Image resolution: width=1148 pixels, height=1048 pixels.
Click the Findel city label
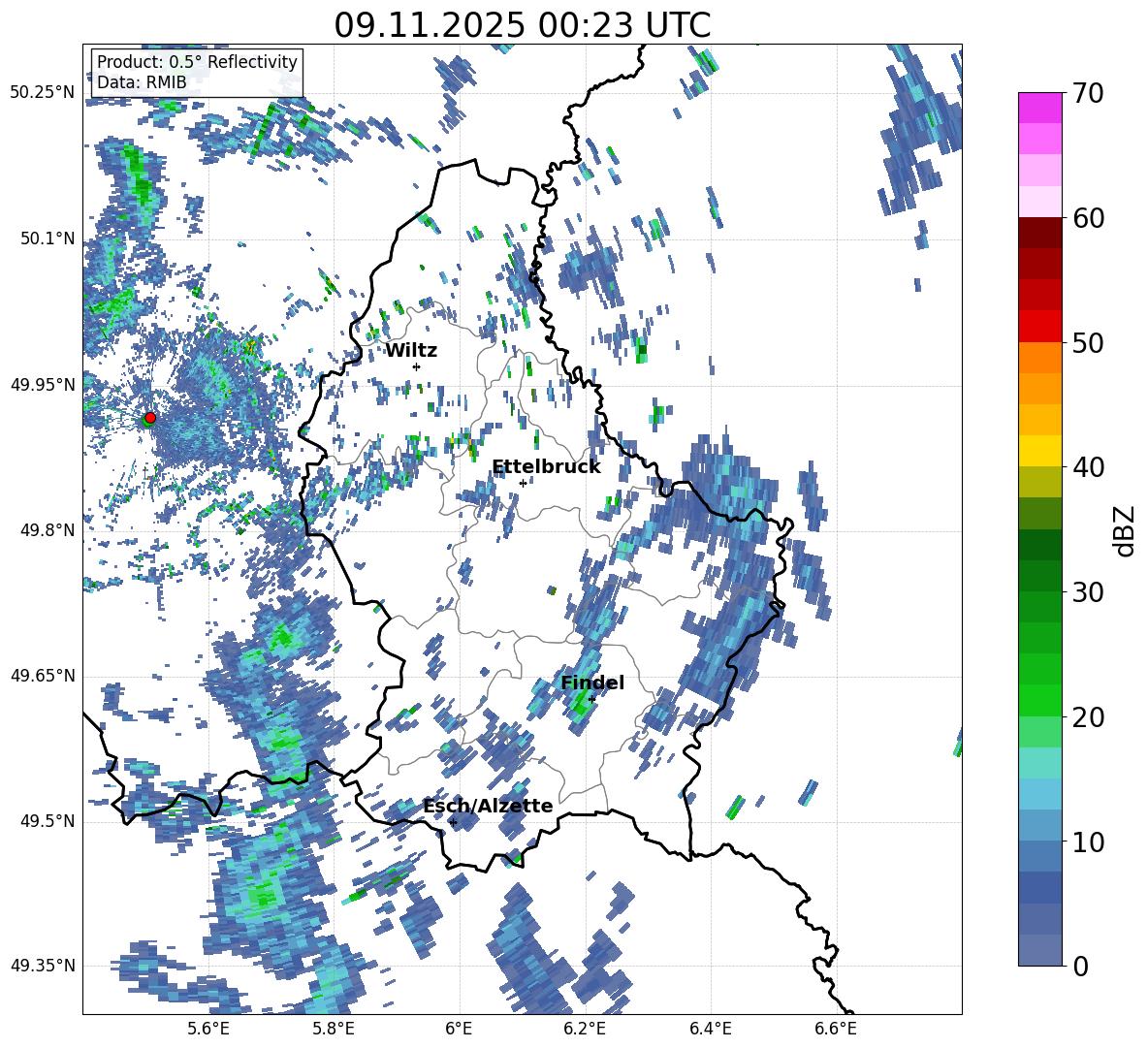[592, 683]
